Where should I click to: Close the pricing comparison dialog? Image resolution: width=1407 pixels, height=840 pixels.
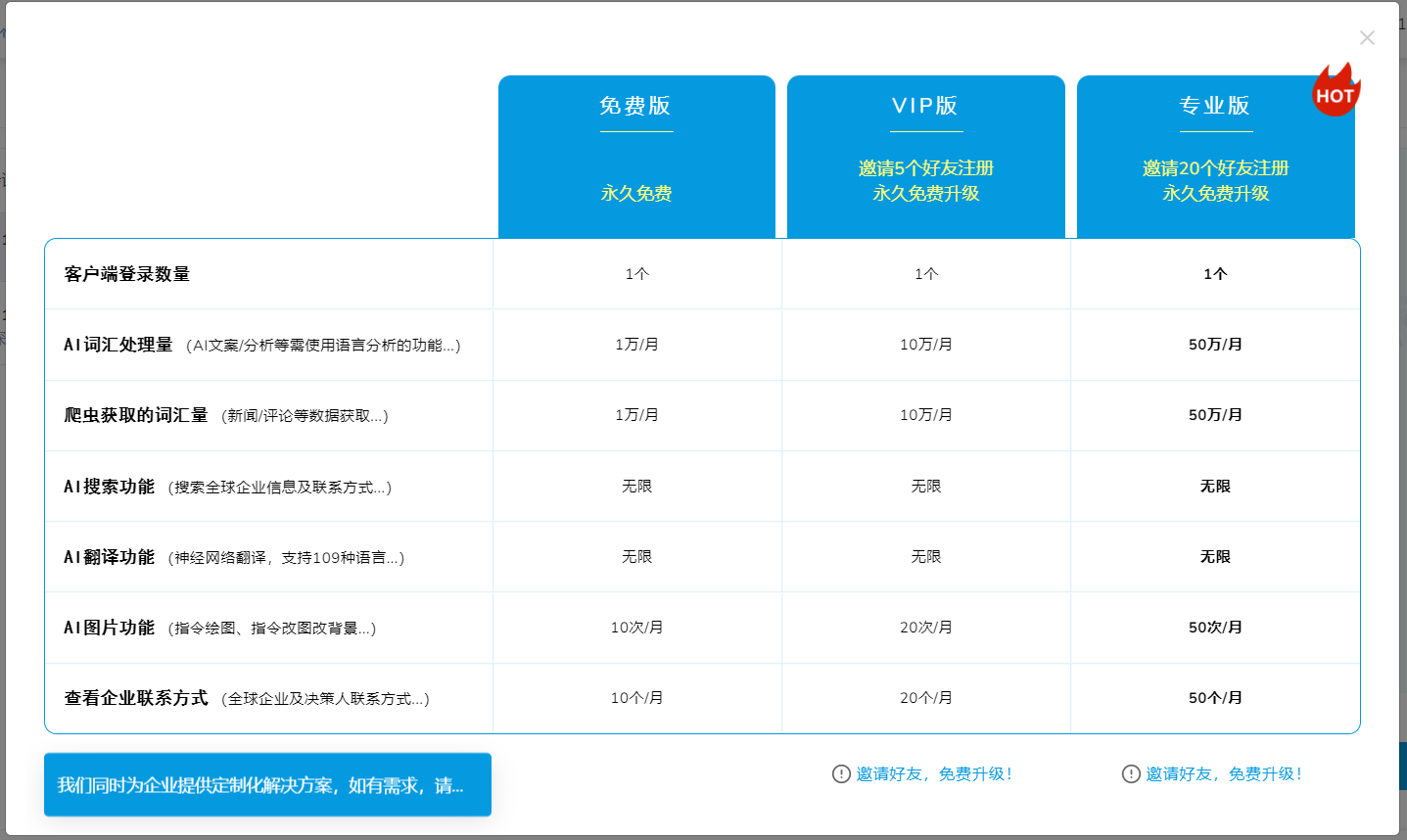pos(1367,37)
